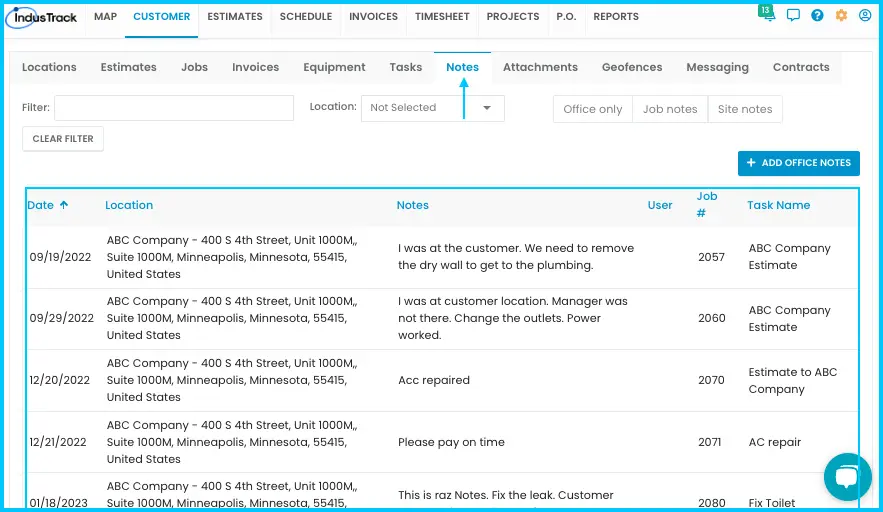Image resolution: width=883 pixels, height=512 pixels.
Task: Select the CUSTOMER menu
Action: 162,17
